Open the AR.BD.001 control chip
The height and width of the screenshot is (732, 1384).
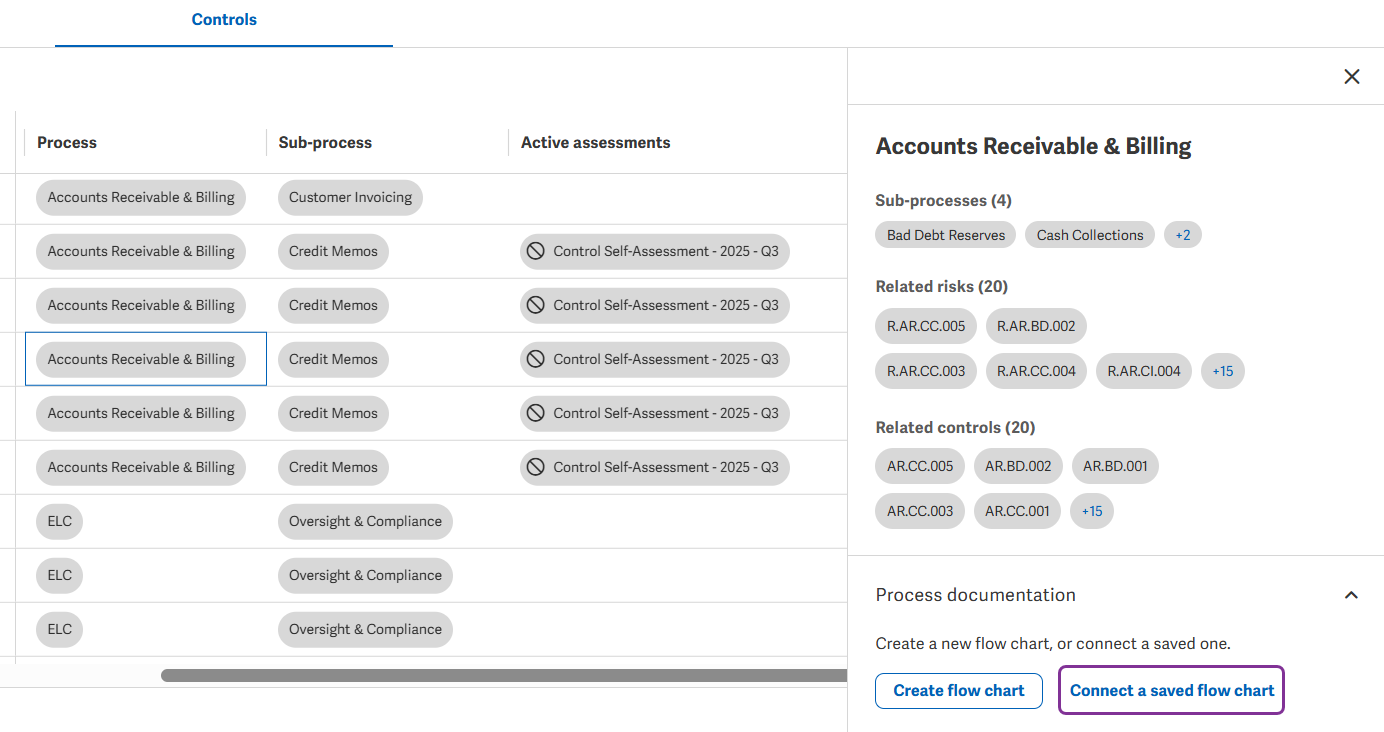(x=1115, y=466)
